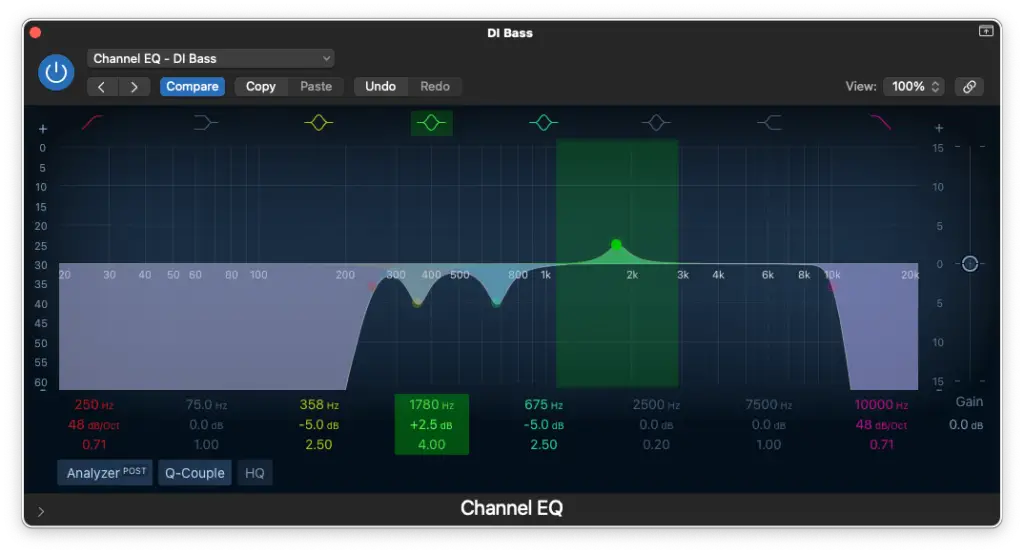The image size is (1024, 554).
Task: Click the teal 2.50 Q value
Action: 543,445
